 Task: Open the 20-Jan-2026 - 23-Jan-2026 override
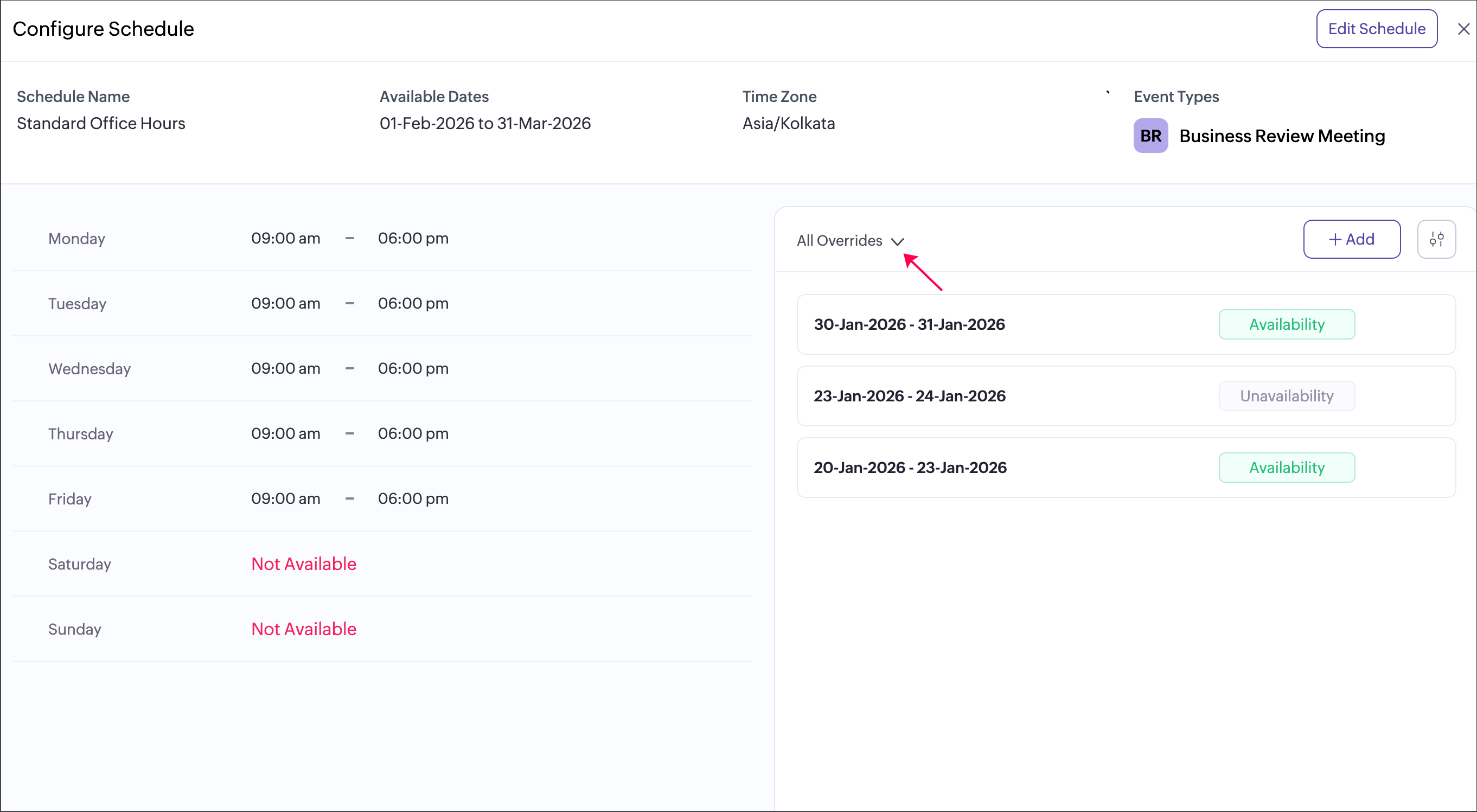tap(910, 468)
